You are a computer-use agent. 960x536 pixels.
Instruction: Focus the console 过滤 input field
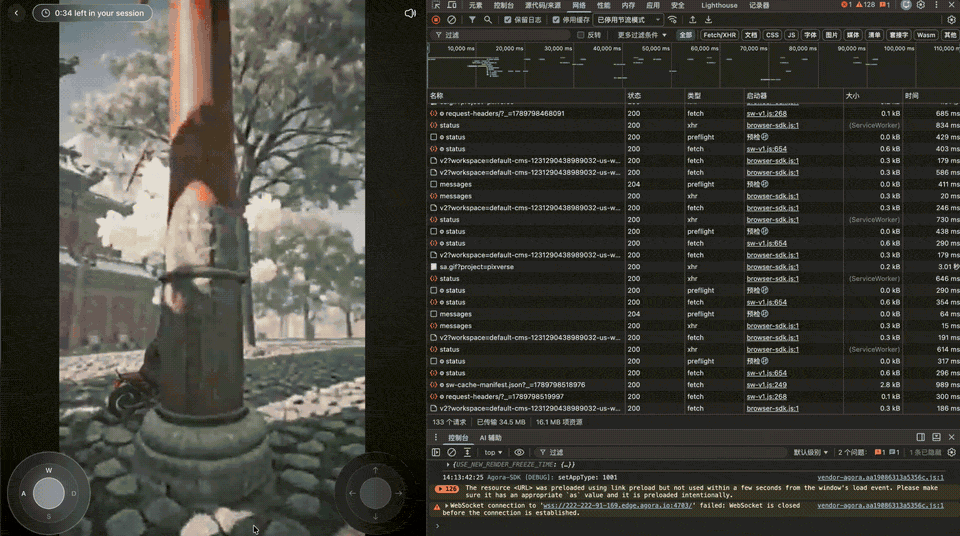[661, 452]
